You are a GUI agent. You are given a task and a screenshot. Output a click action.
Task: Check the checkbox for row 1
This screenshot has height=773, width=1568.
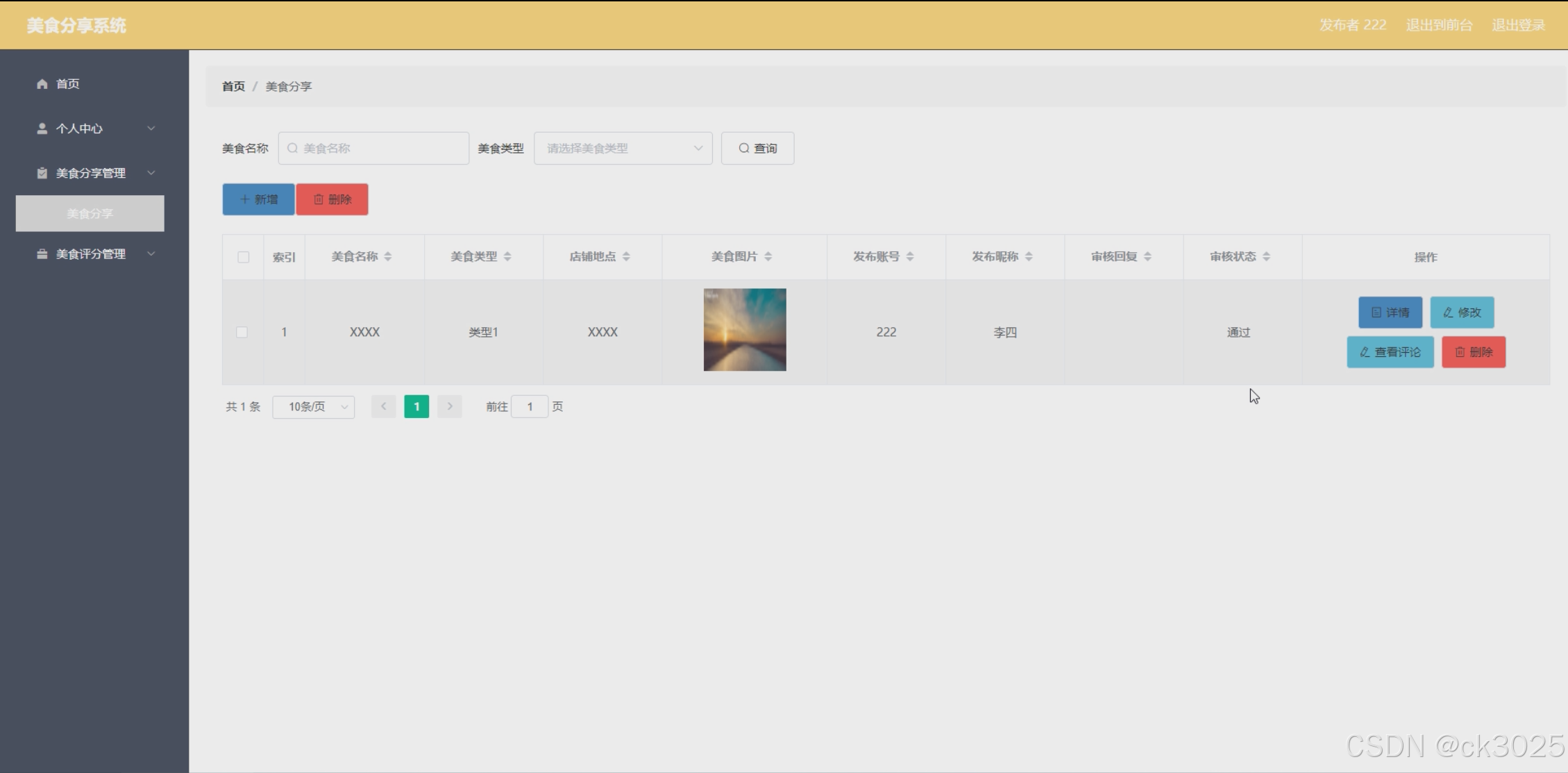(242, 332)
